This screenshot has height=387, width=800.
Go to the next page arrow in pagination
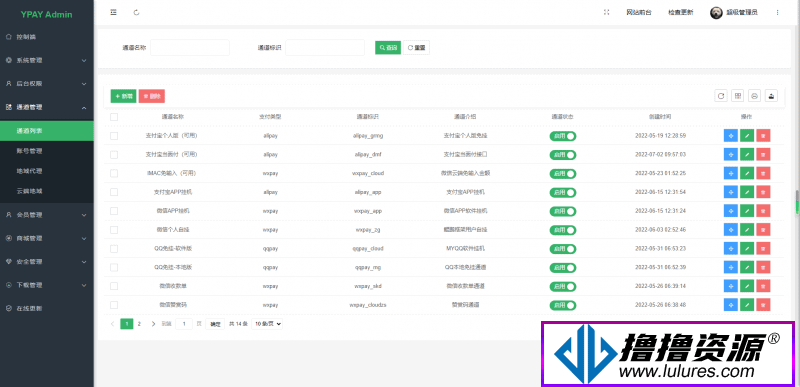154,324
